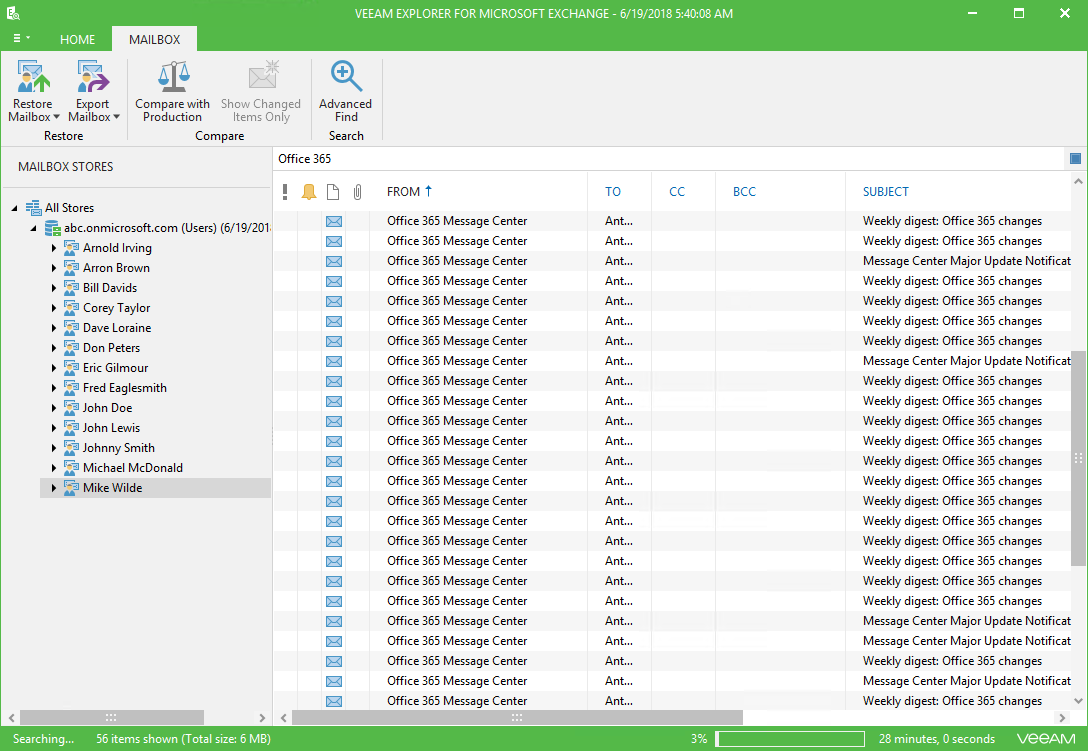Click Johnny Smith's mailbox icon
The image size is (1088, 751).
click(71, 448)
